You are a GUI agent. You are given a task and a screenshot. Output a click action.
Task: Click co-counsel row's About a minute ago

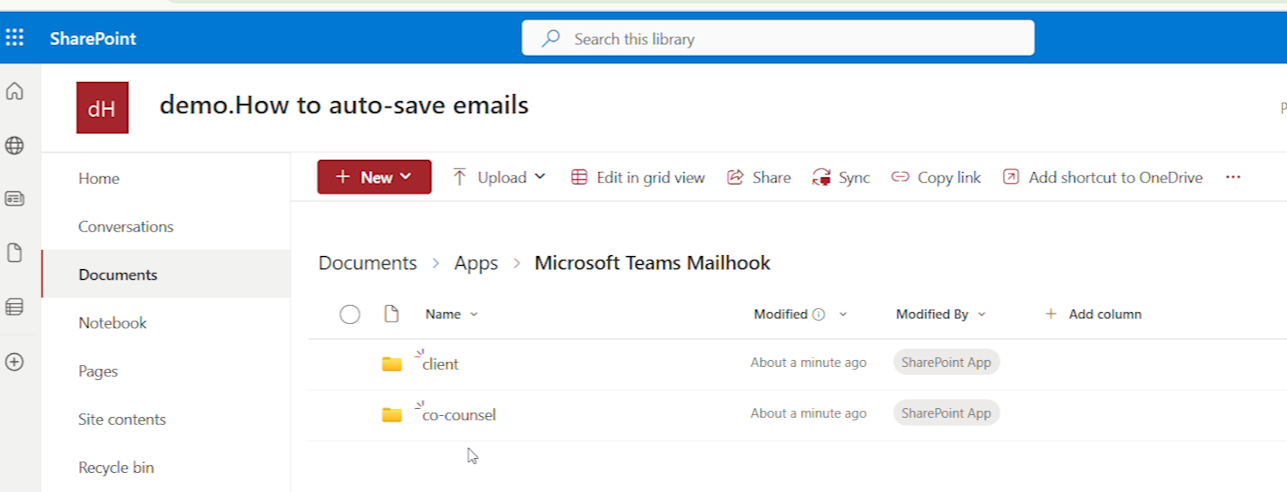[x=809, y=413]
